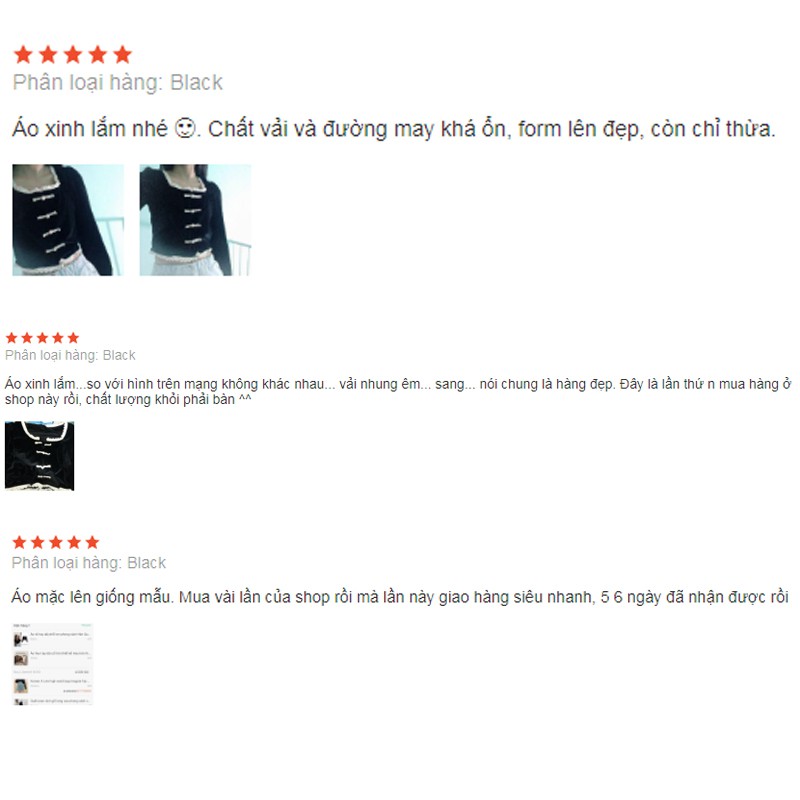Viewport: 800px width, 800px height.
Task: Click 'Phân loại hàng: Black' in second review
Action: (x=70, y=355)
